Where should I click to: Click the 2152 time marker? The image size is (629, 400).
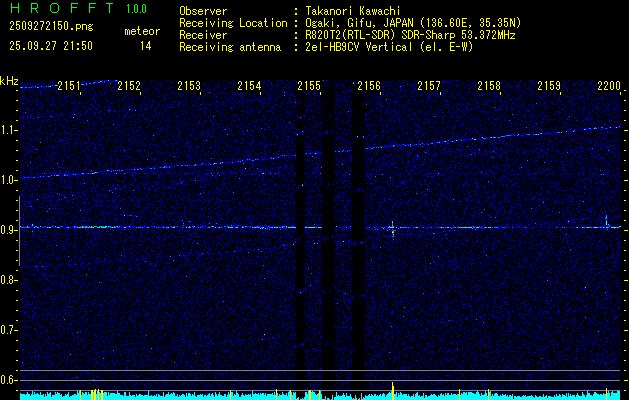pos(129,86)
